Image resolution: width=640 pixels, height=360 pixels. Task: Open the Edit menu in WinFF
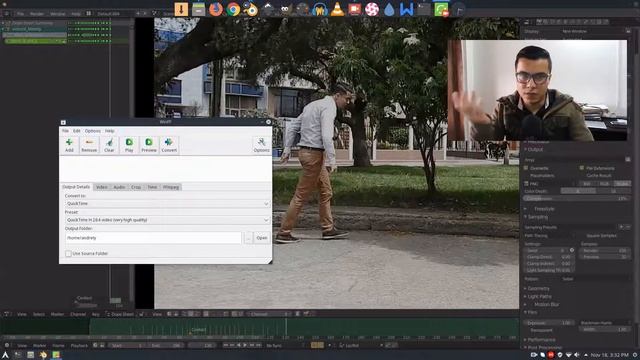point(77,131)
